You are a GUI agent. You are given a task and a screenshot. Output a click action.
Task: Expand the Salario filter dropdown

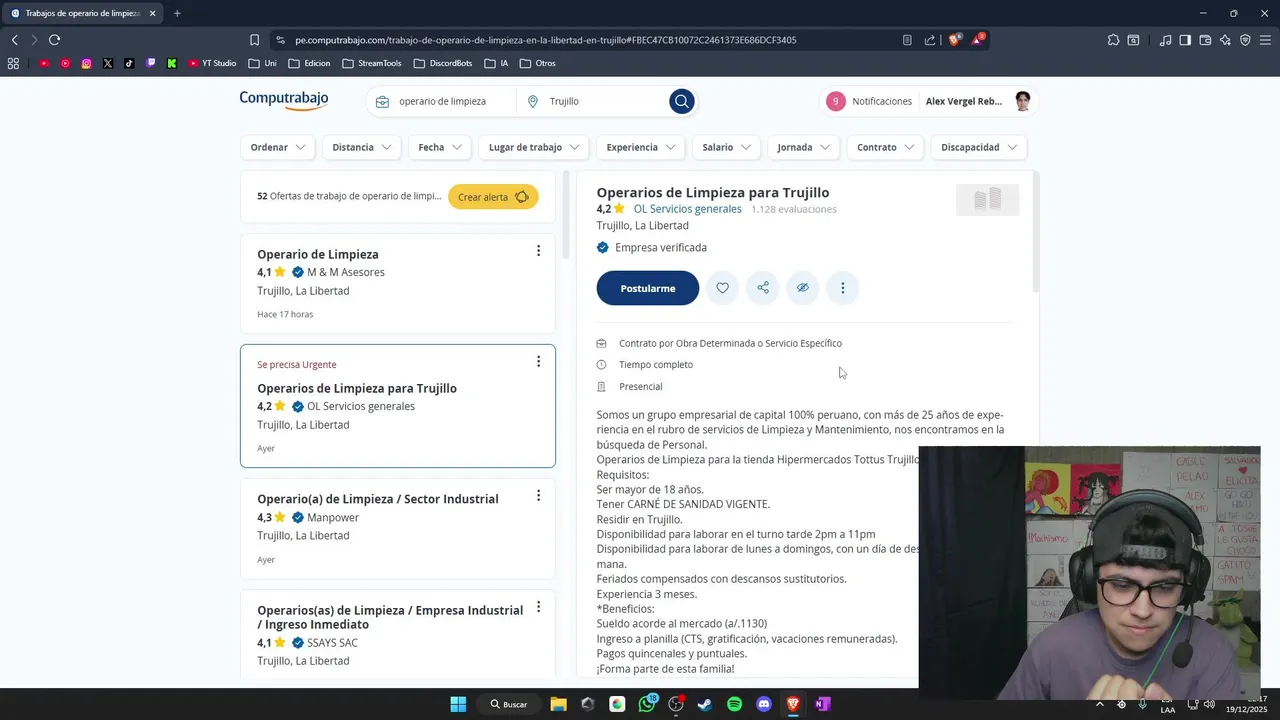tap(726, 147)
